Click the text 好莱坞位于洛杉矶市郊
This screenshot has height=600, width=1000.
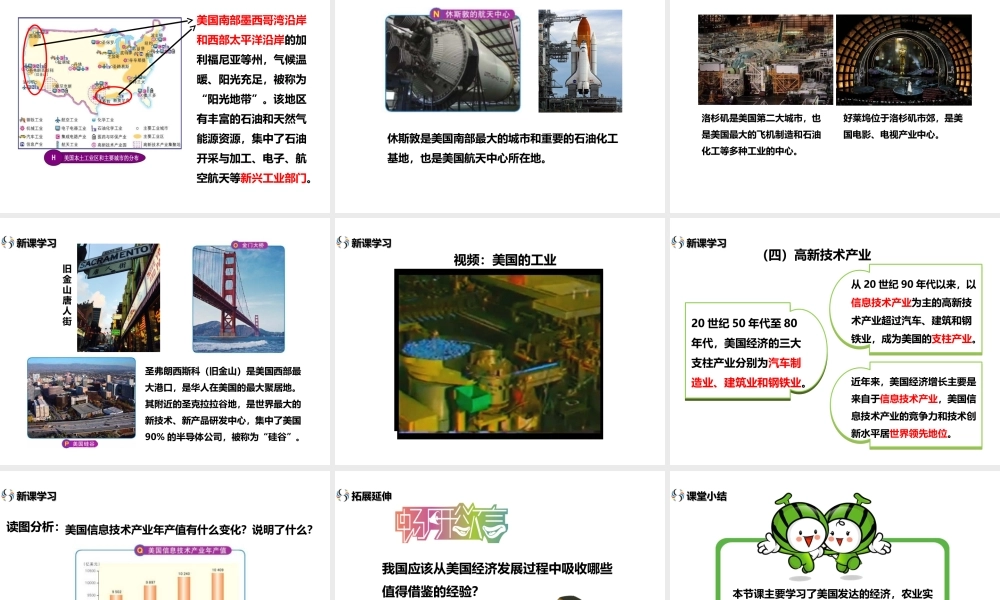903,126
